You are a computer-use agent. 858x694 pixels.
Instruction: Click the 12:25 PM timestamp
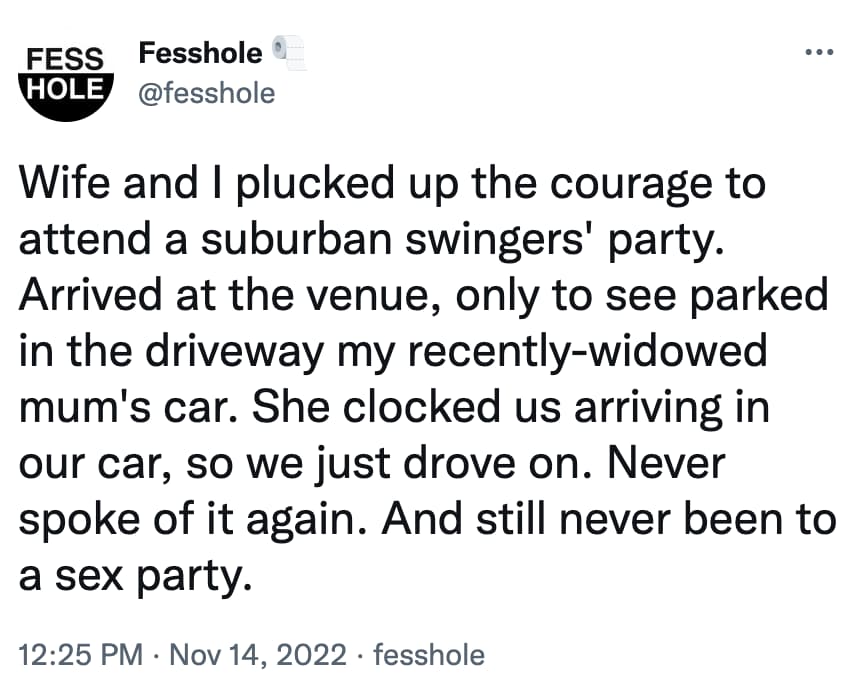[82, 655]
